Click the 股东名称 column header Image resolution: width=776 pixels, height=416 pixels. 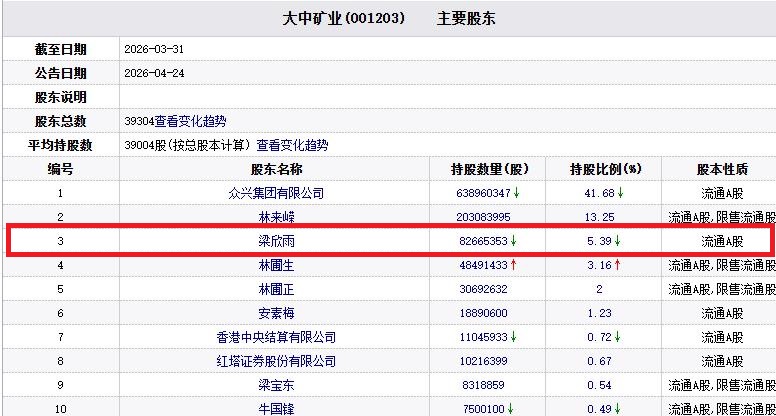pos(275,169)
